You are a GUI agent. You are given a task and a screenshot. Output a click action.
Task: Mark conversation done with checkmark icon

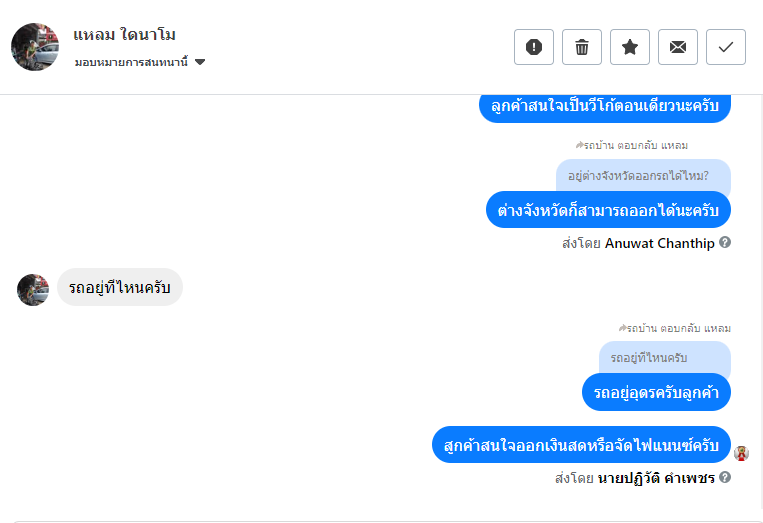coord(726,47)
